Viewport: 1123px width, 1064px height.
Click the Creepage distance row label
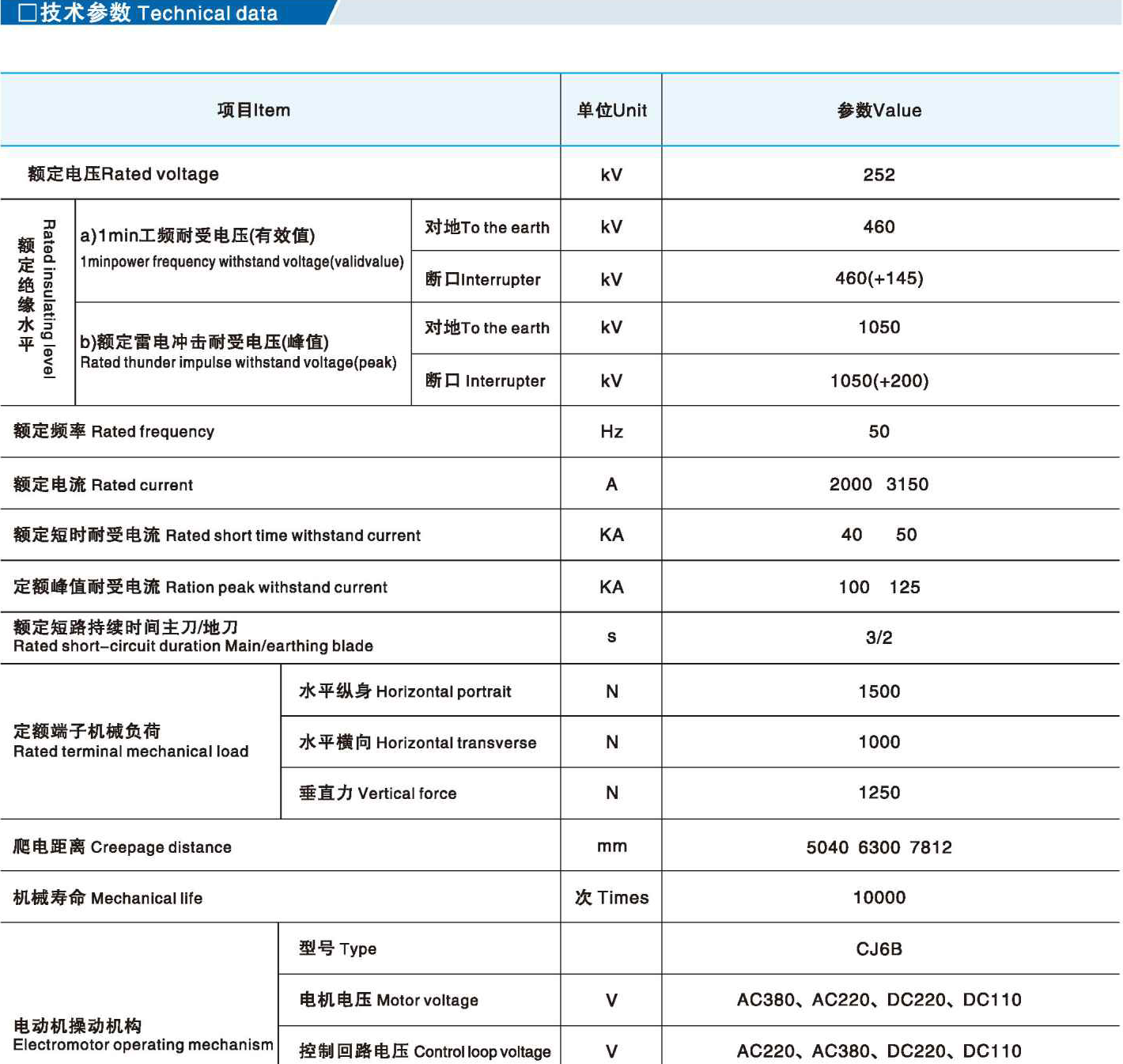pos(122,846)
